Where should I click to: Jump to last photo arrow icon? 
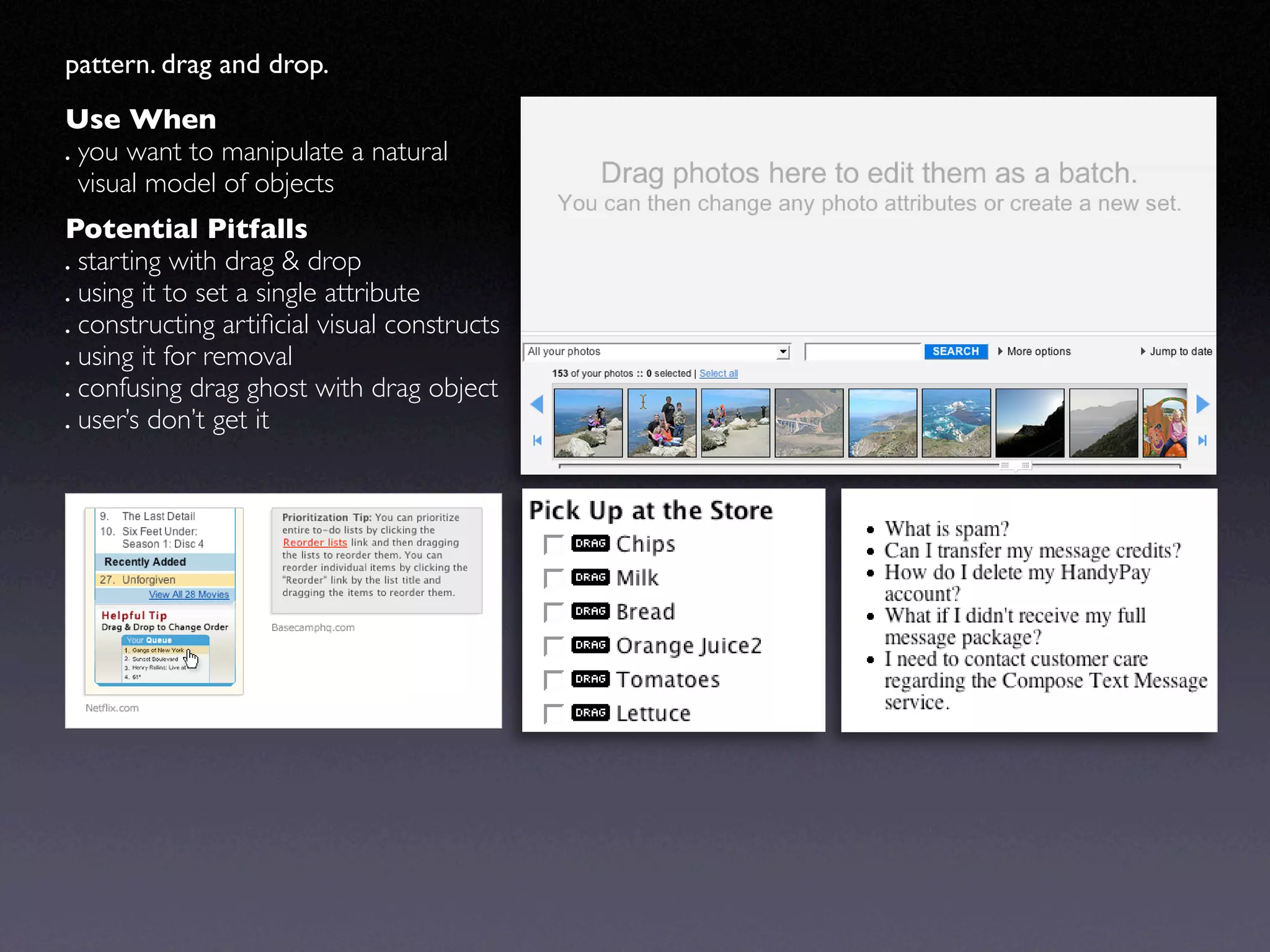(x=1202, y=441)
